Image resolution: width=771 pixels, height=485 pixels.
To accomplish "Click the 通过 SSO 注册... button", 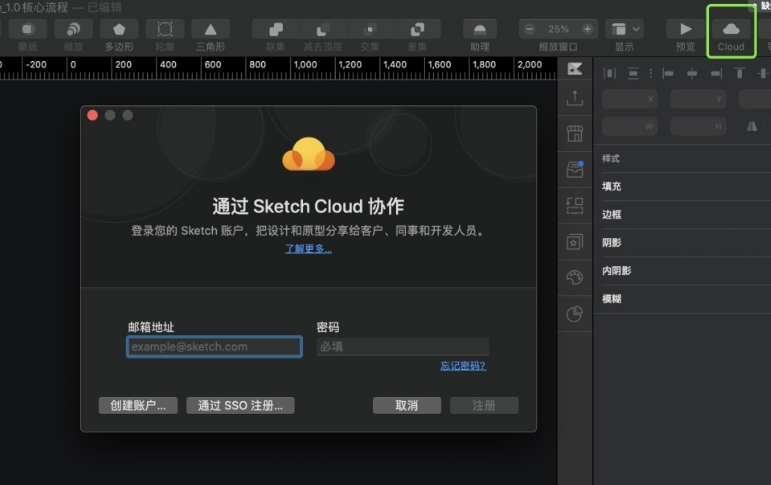I will (240, 405).
